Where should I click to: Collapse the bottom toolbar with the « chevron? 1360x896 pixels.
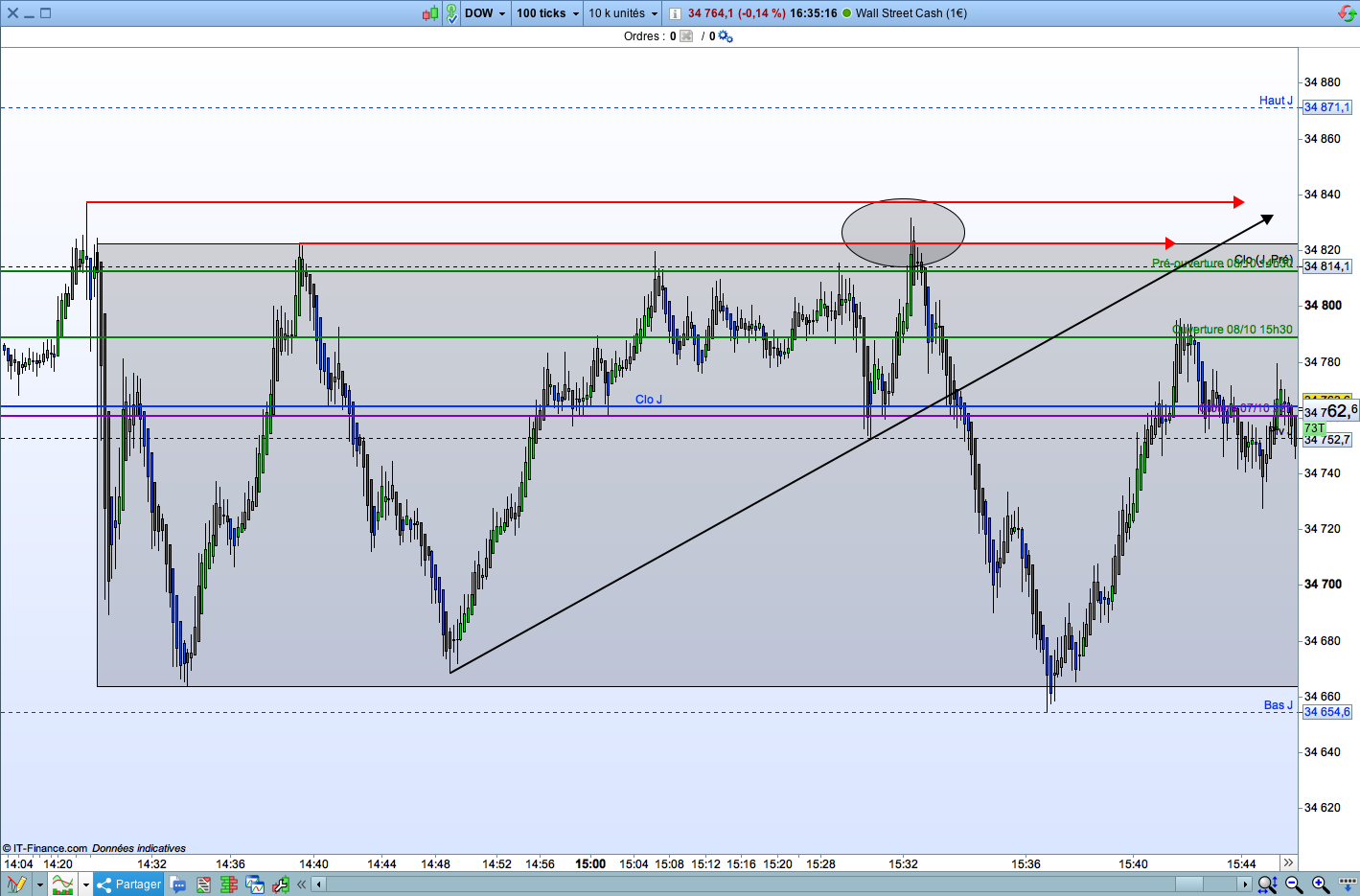(x=302, y=885)
